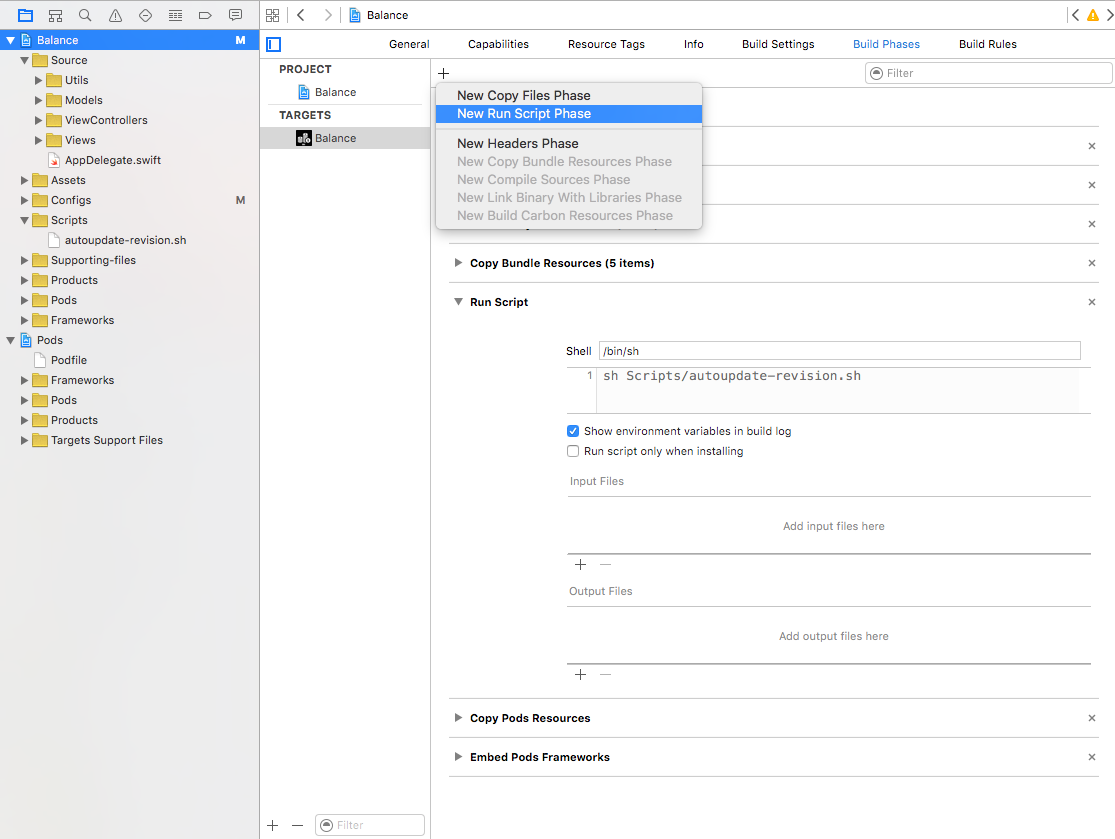Open the Test navigator diamond icon
The image size is (1115, 839).
point(145,15)
